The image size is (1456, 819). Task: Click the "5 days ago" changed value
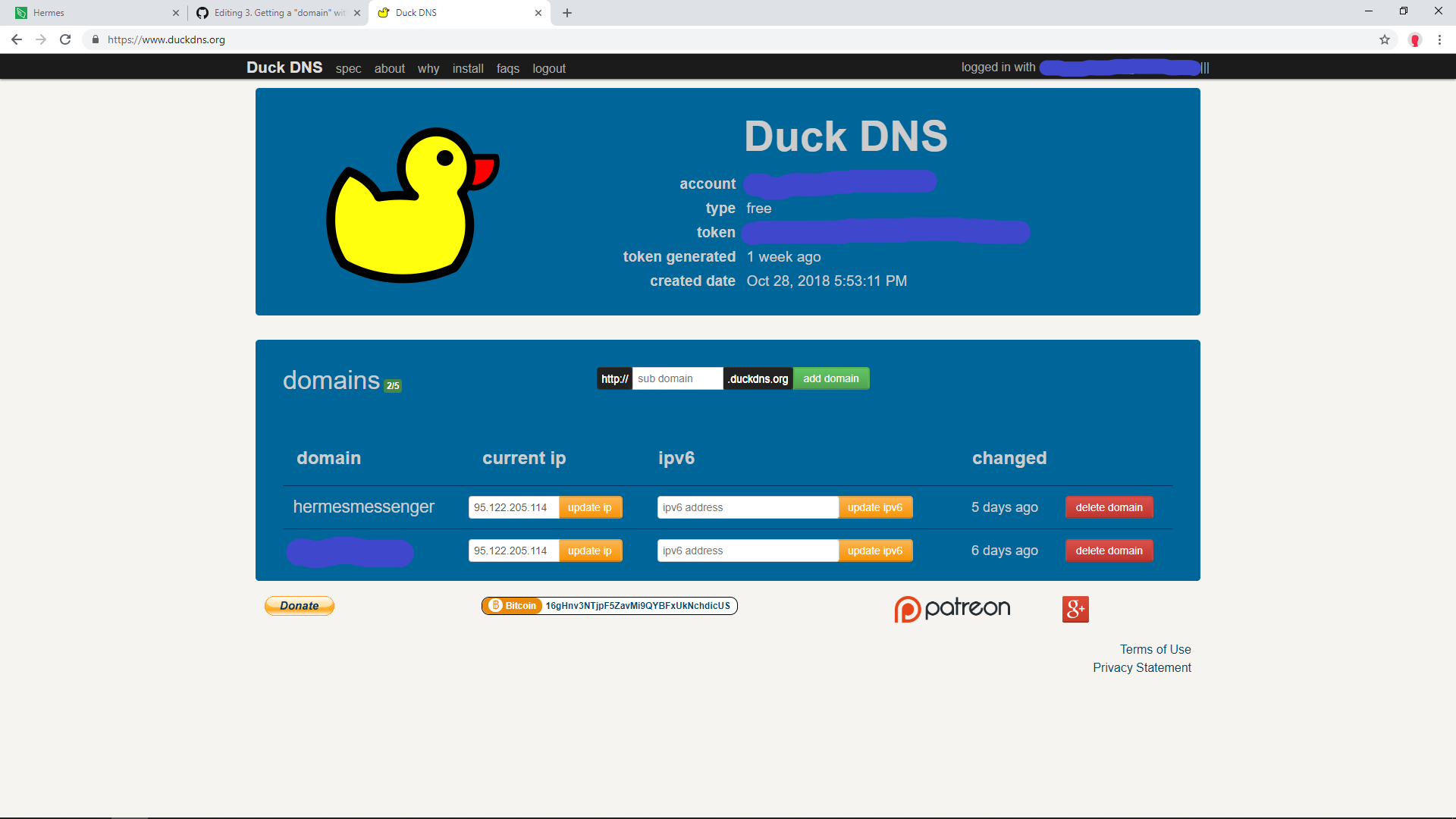pos(1004,507)
